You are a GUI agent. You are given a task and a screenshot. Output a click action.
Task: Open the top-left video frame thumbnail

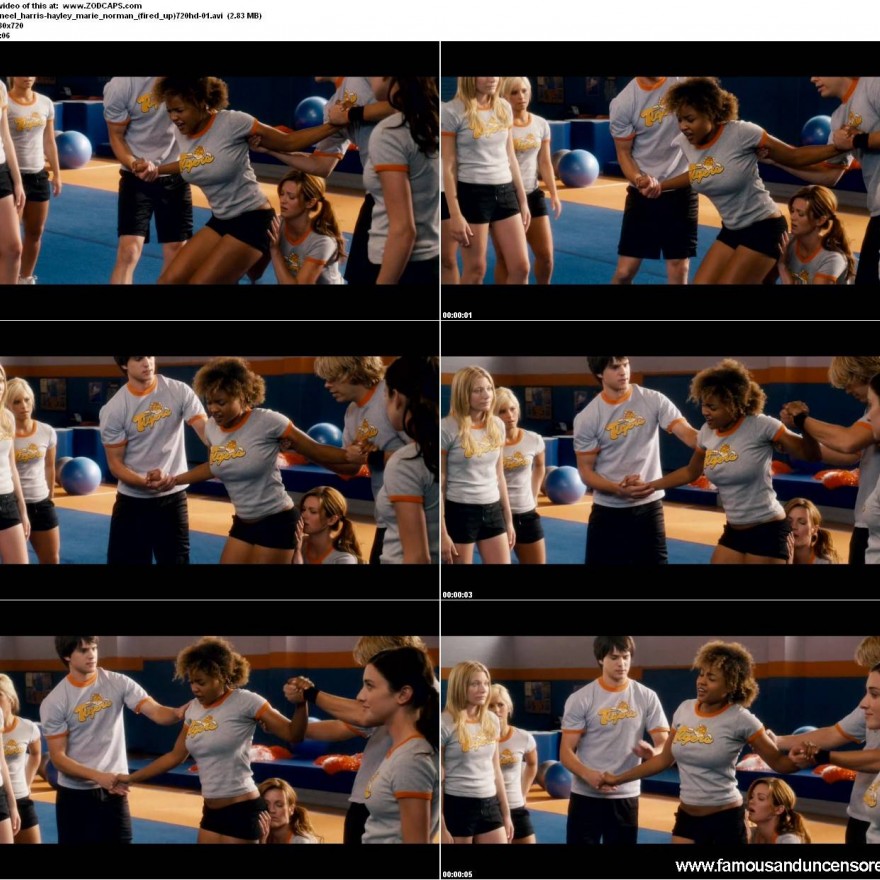click(x=219, y=180)
